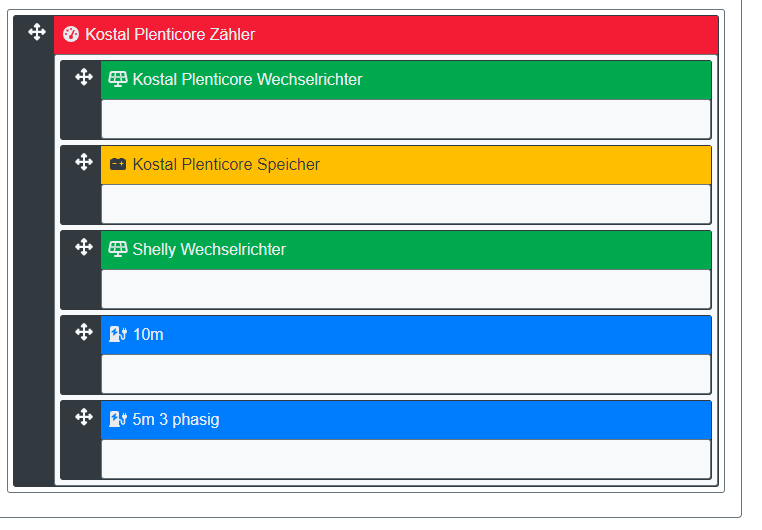
Task: Select the 10m charge point label
Action: [x=148, y=334]
